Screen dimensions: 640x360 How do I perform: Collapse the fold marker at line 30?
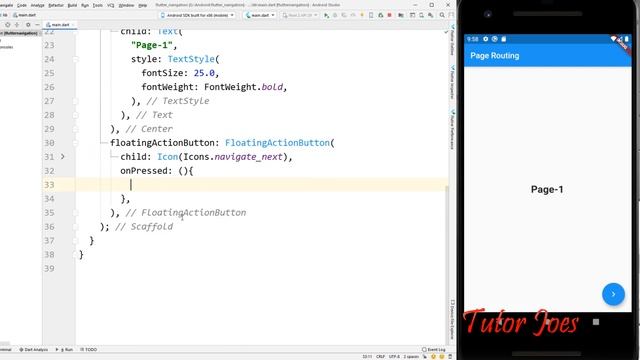76,143
